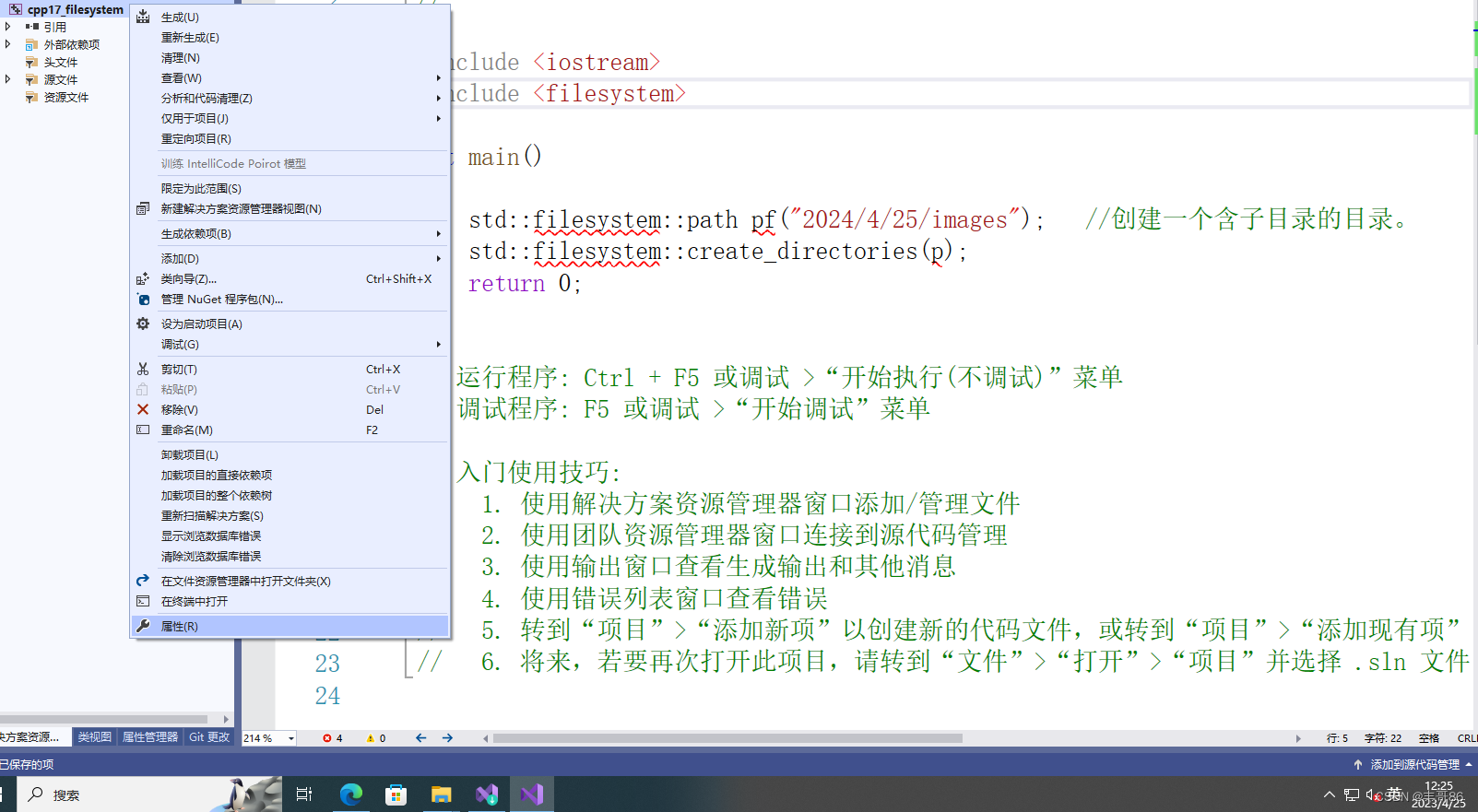Choose 清除浏览数据库错误 entry

(x=290, y=556)
